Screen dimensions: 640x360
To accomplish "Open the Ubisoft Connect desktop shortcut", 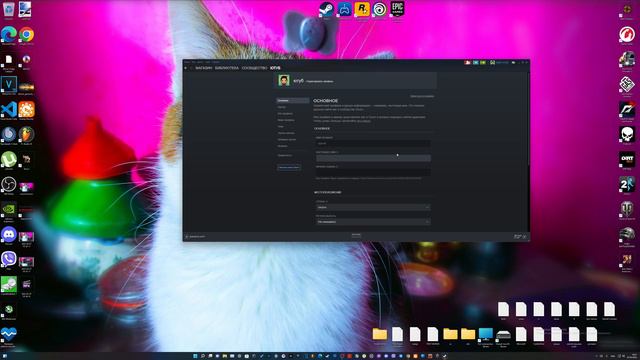I will pos(380,9).
